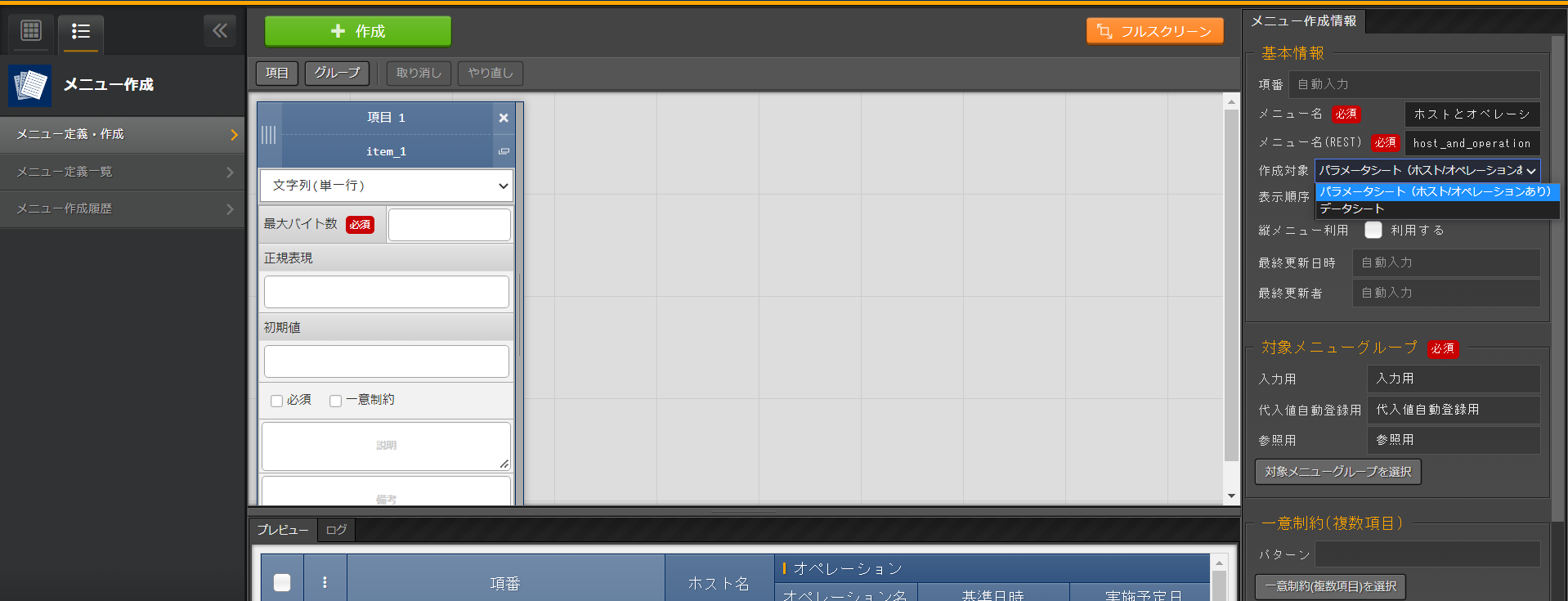Add a new 項目 column
This screenshot has height=601, width=1568.
(277, 73)
